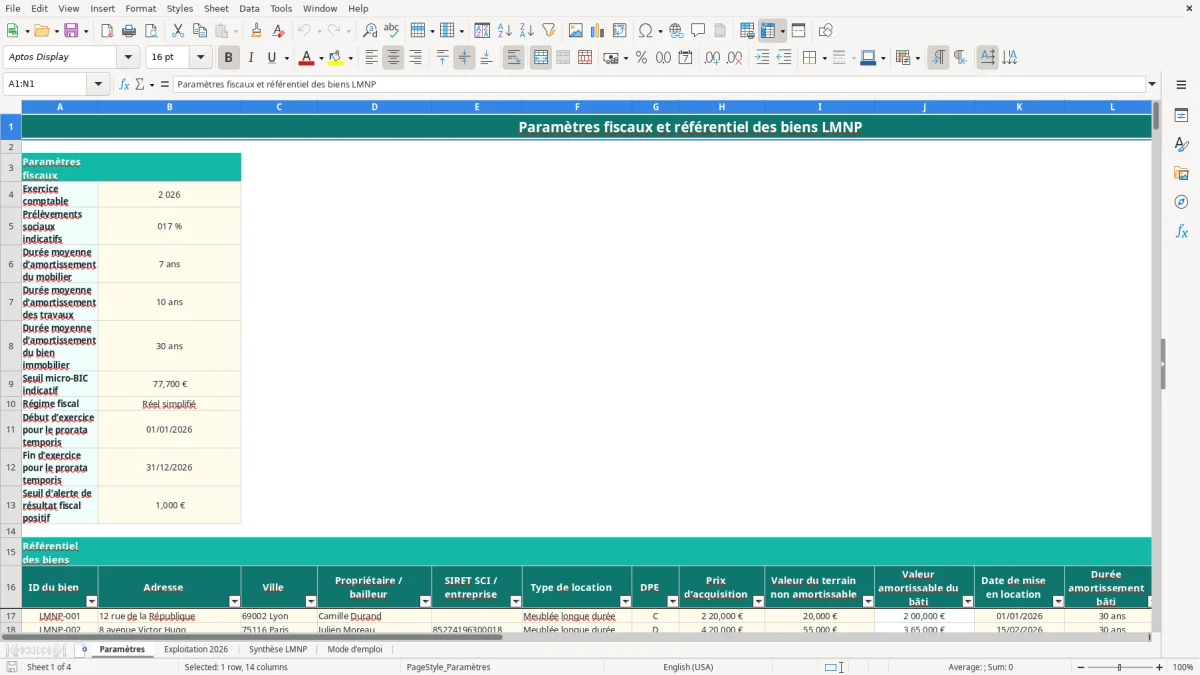Add a decimal place
The image size is (1200, 675).
click(x=713, y=58)
